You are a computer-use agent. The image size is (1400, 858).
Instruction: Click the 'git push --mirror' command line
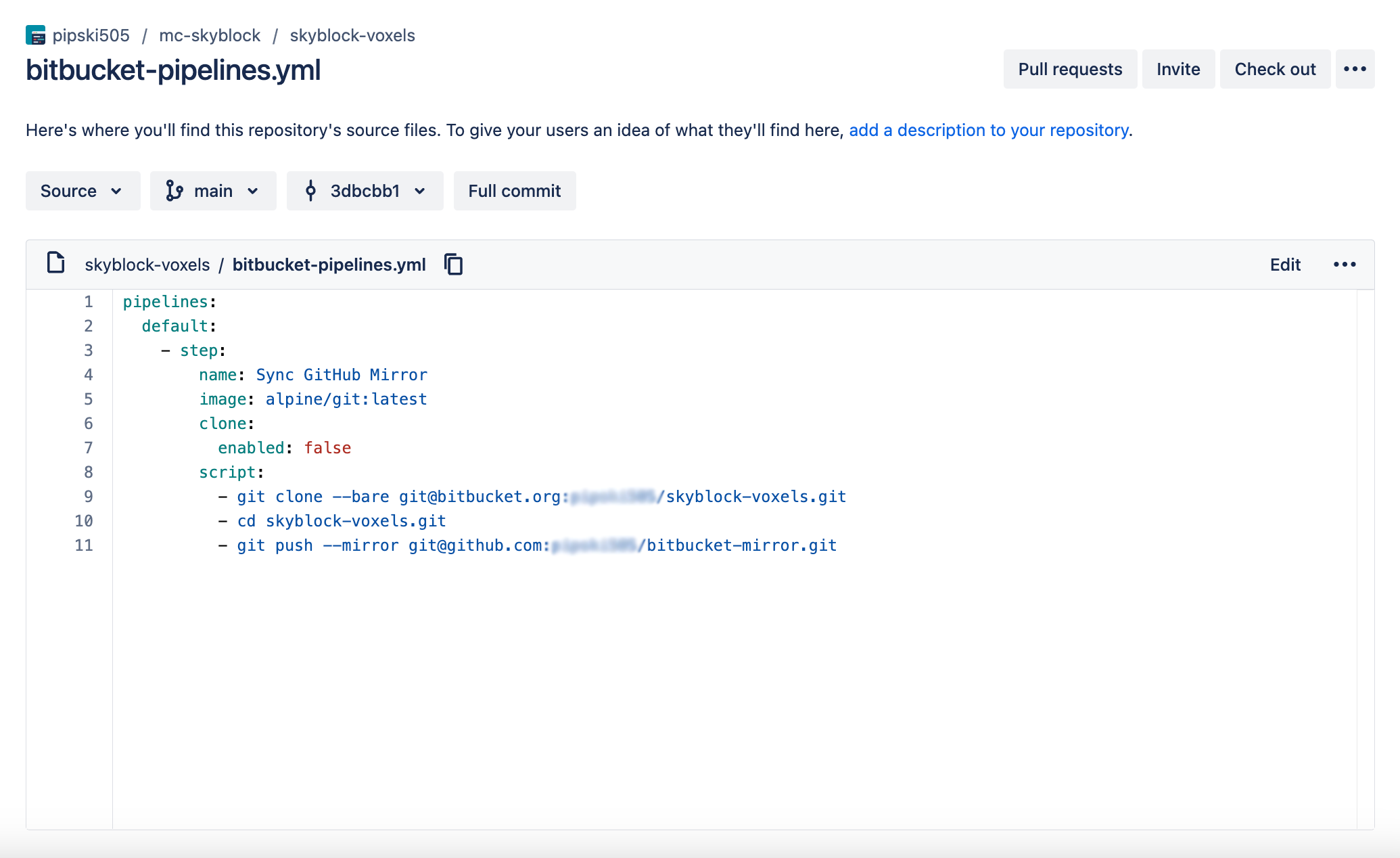528,545
